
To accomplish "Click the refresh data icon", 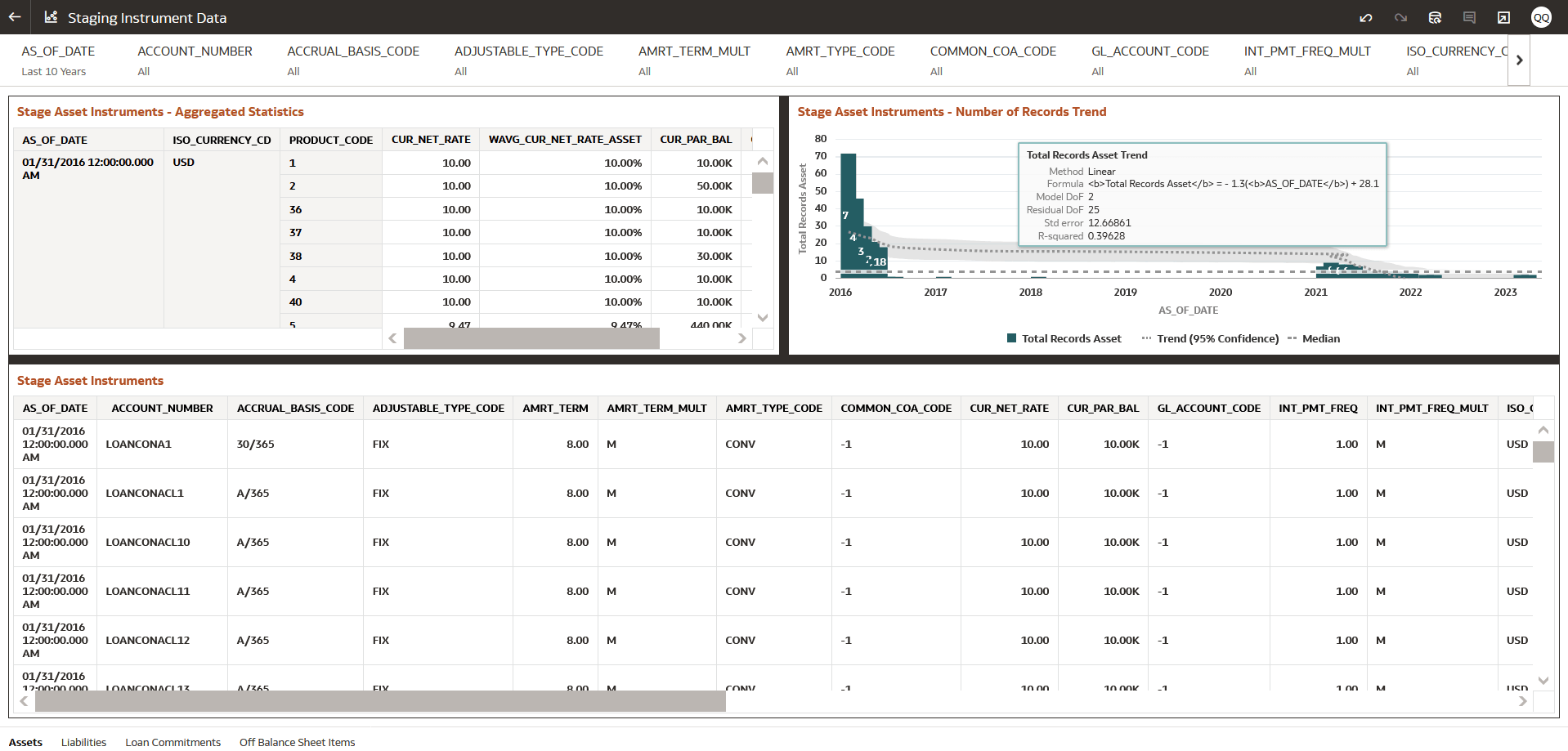I will tap(1435, 17).
